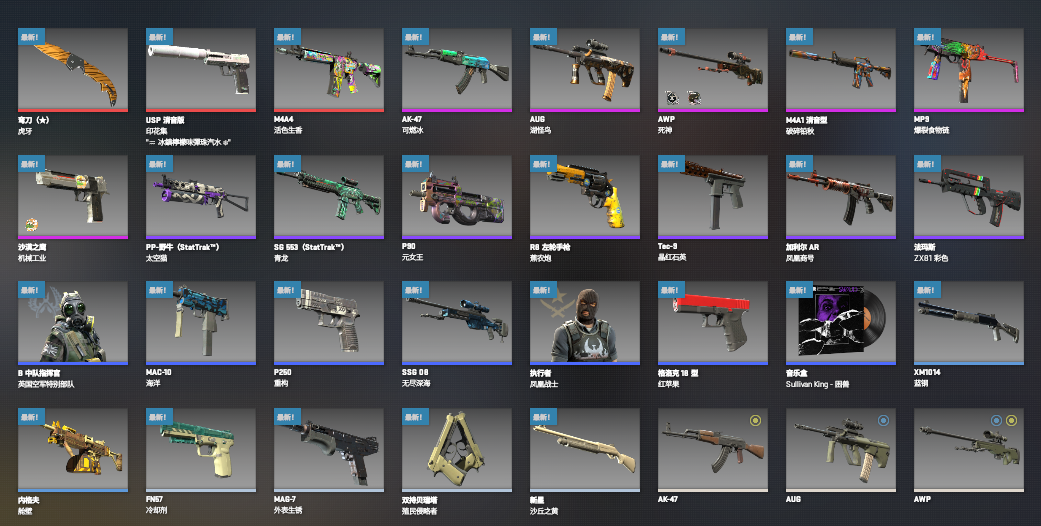Click the blue equipped-team circle on default AUG
The width and height of the screenshot is (1041, 526).
pyautogui.click(x=883, y=420)
